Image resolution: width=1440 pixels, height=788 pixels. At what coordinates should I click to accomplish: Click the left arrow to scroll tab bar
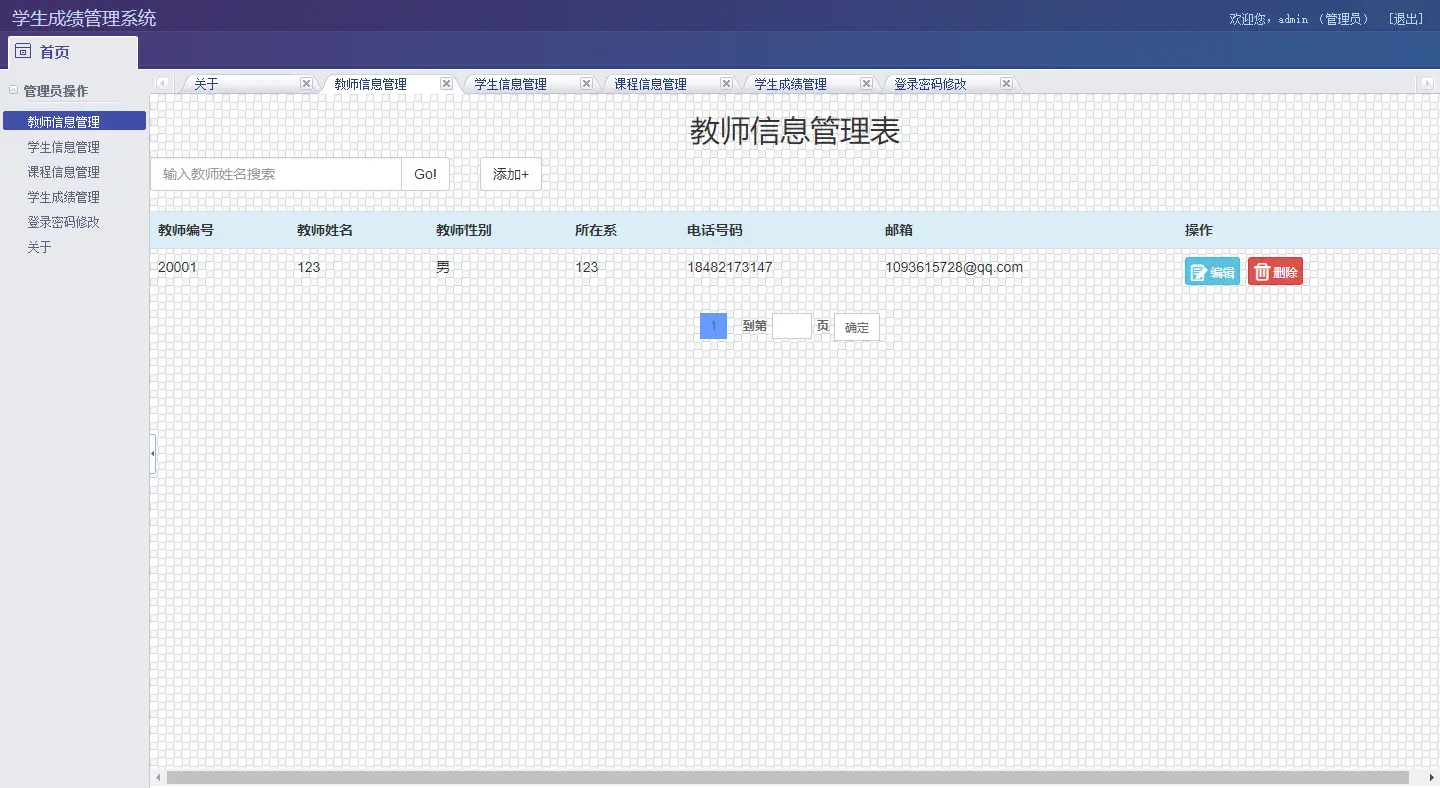point(161,83)
